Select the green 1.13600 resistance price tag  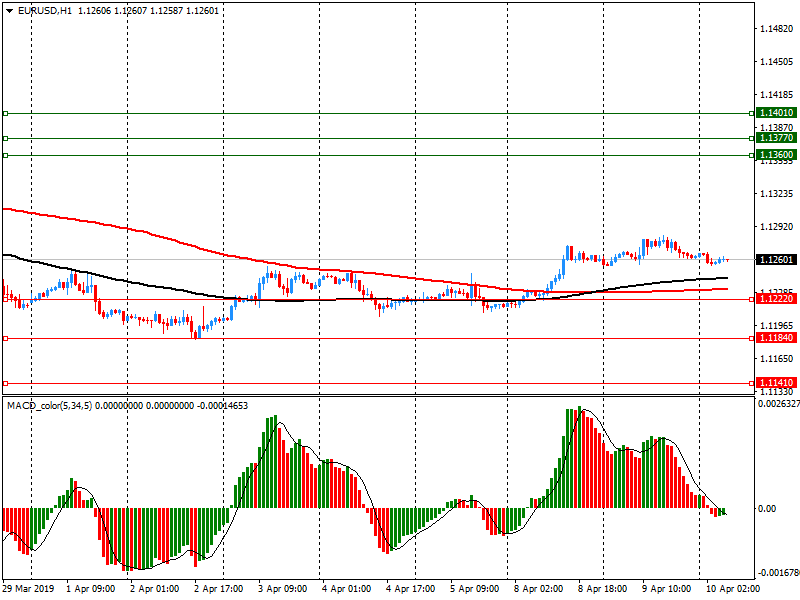(x=776, y=155)
